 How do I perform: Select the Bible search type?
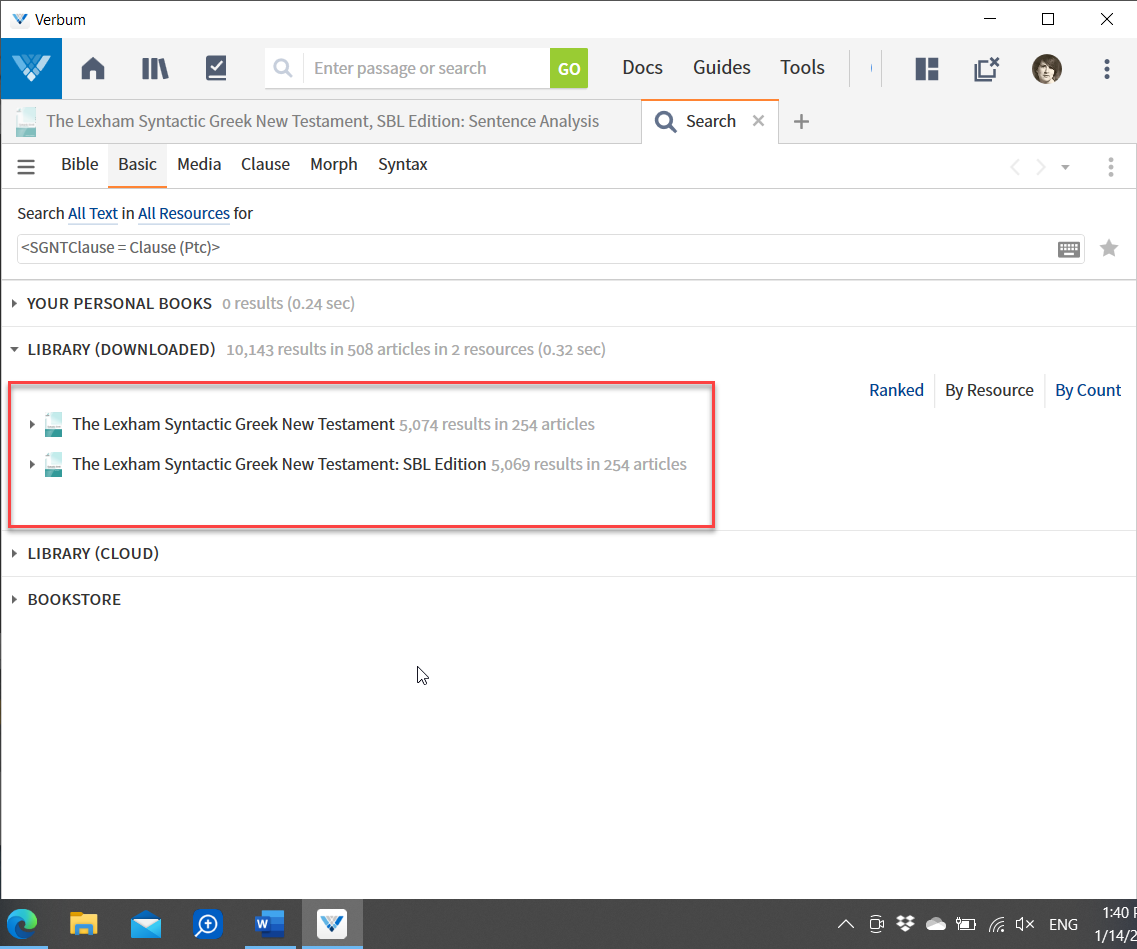click(80, 165)
